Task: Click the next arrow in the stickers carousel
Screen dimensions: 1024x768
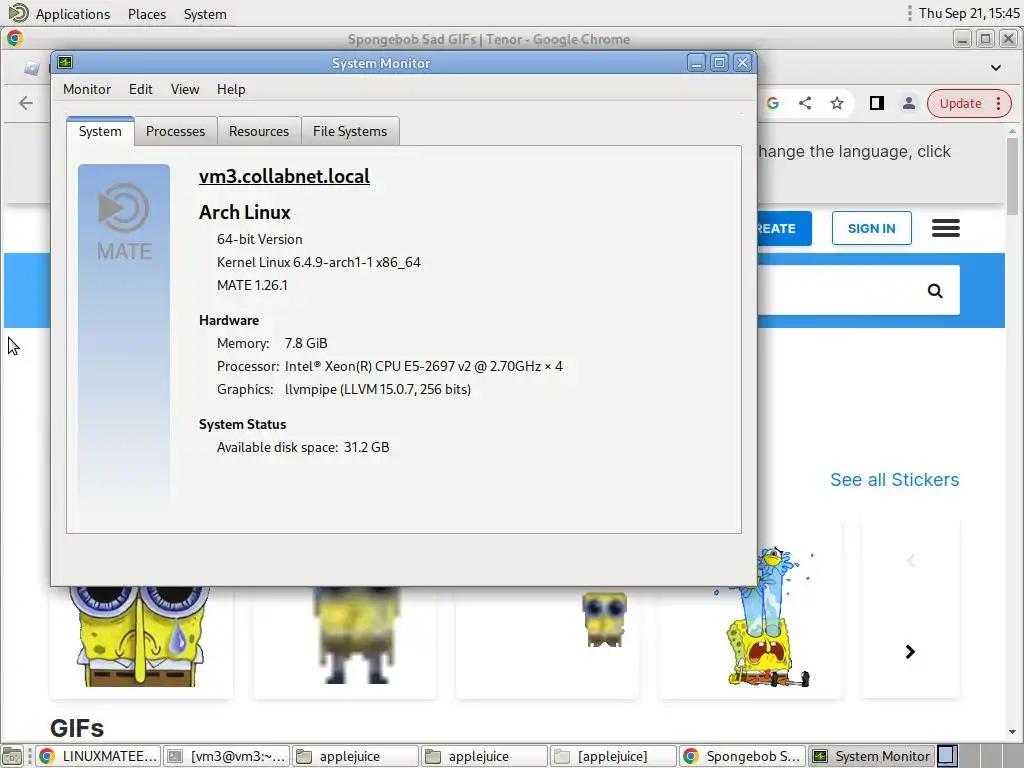Action: click(x=910, y=652)
